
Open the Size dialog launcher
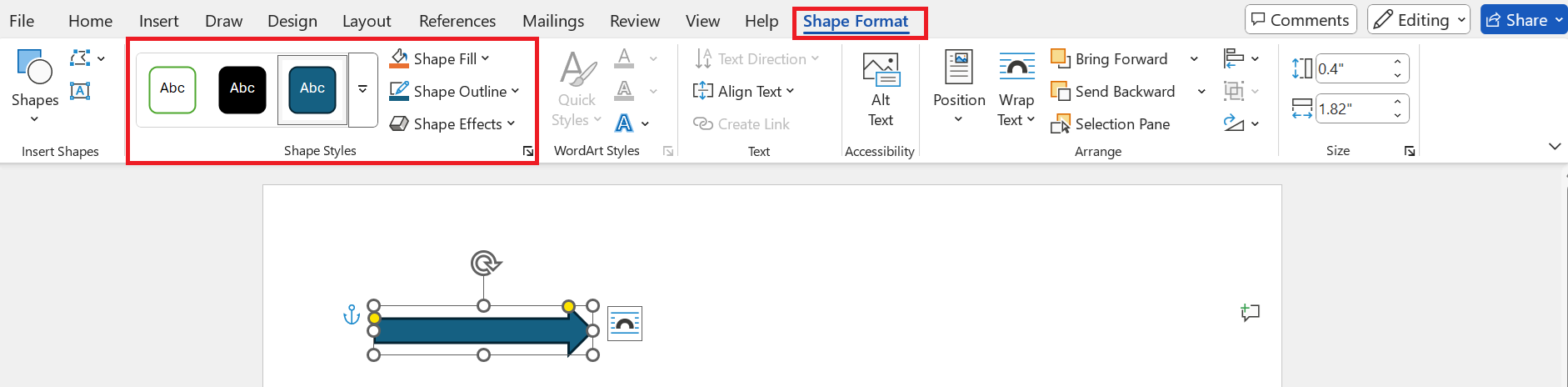(1410, 151)
